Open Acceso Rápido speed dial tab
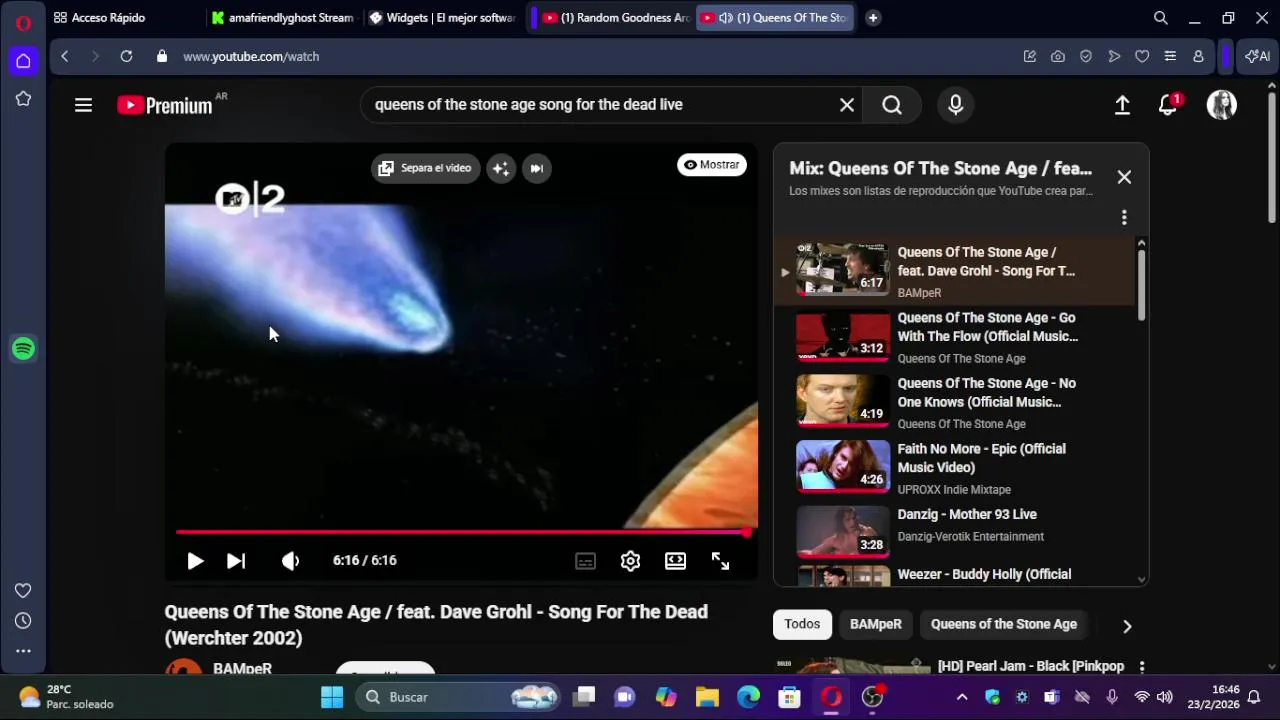The width and height of the screenshot is (1280, 720). (x=100, y=18)
